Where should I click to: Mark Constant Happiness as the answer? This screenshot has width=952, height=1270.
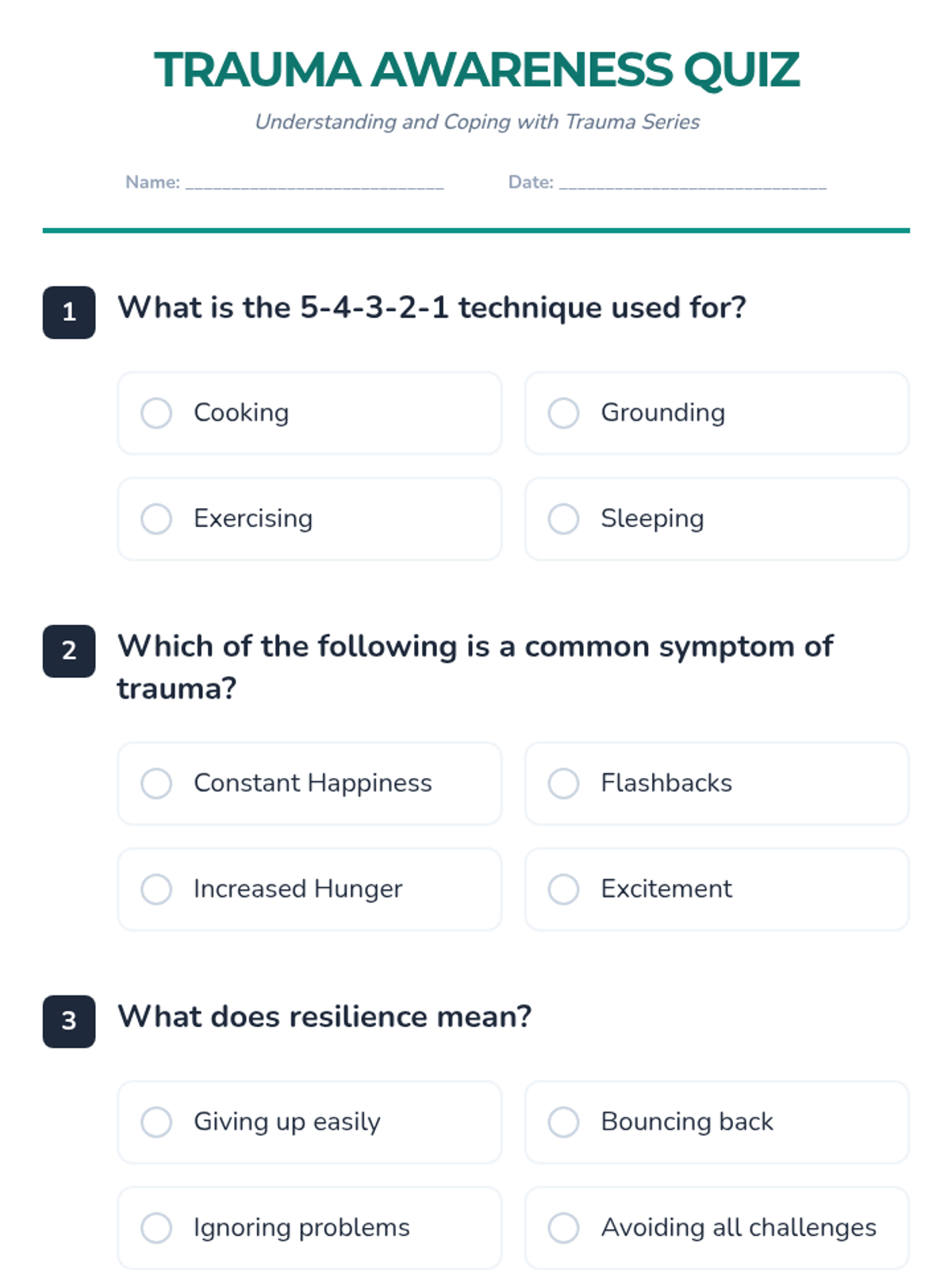pos(156,783)
